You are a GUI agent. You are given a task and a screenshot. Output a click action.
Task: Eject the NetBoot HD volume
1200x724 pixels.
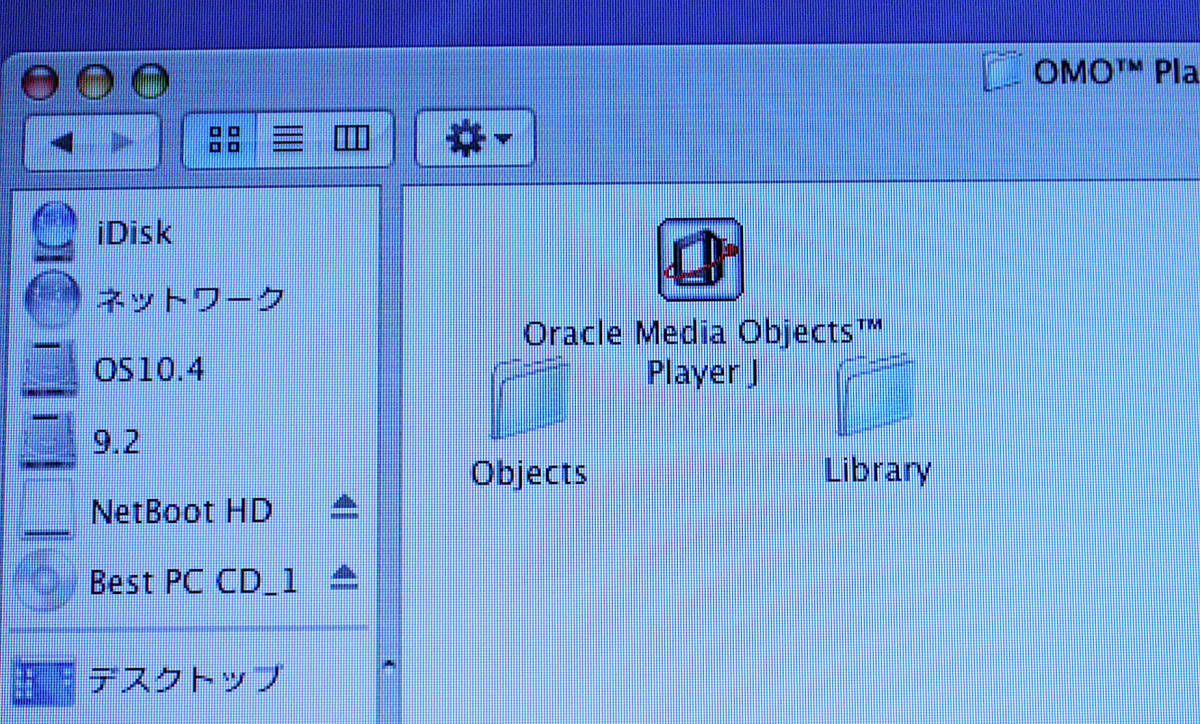click(x=344, y=509)
